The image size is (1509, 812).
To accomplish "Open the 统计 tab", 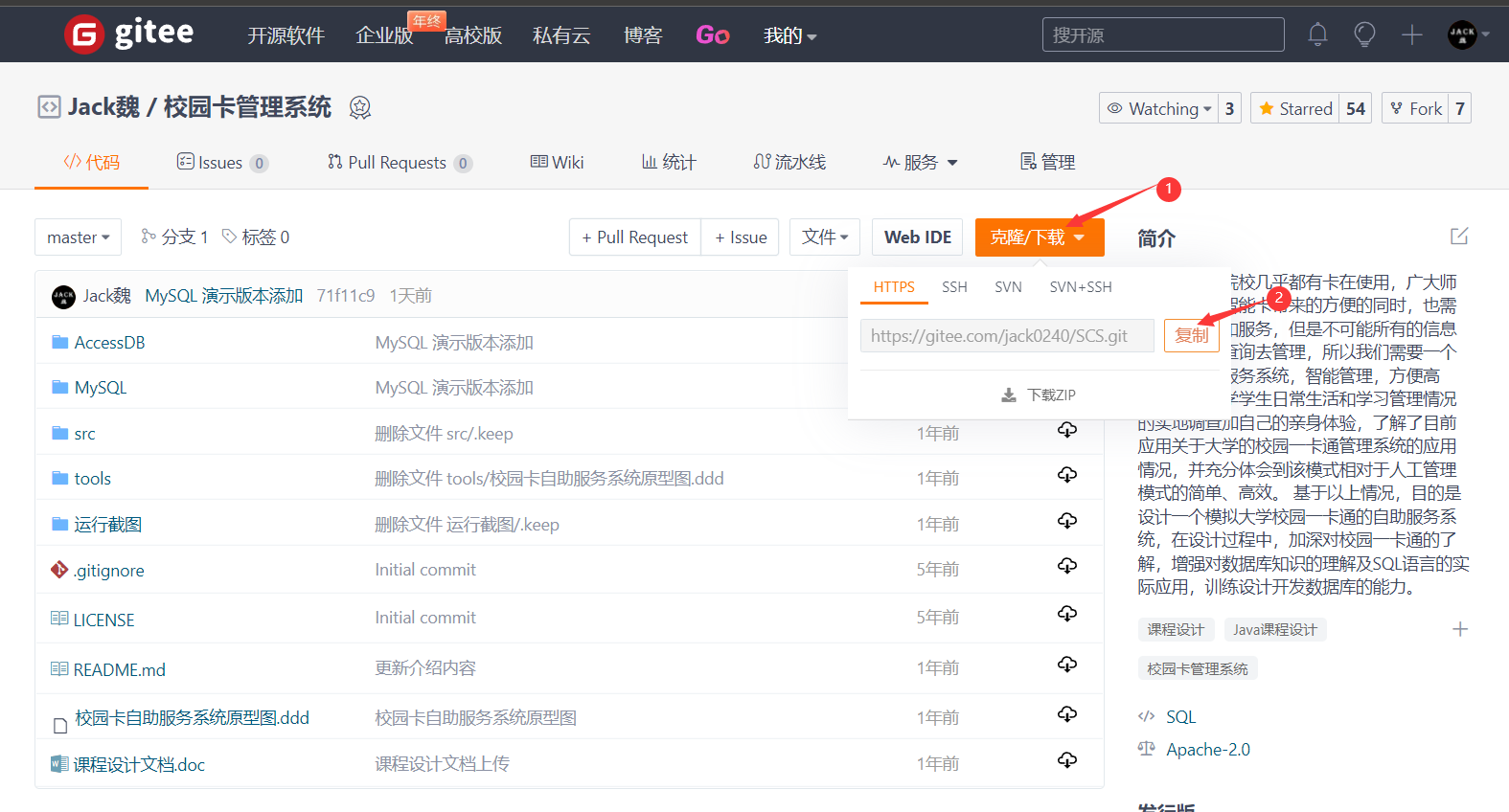I will 669,162.
